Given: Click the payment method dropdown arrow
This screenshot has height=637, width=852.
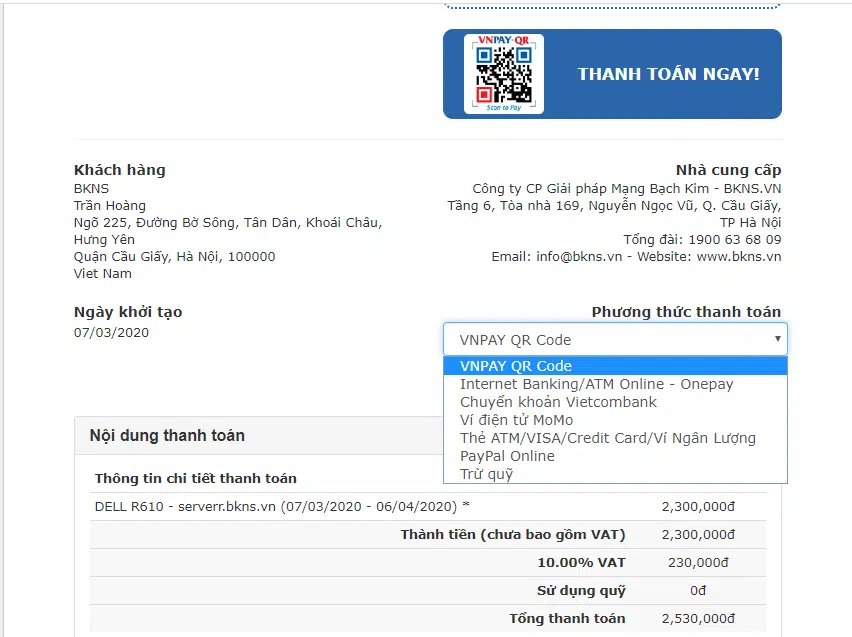Looking at the screenshot, I should point(778,339).
